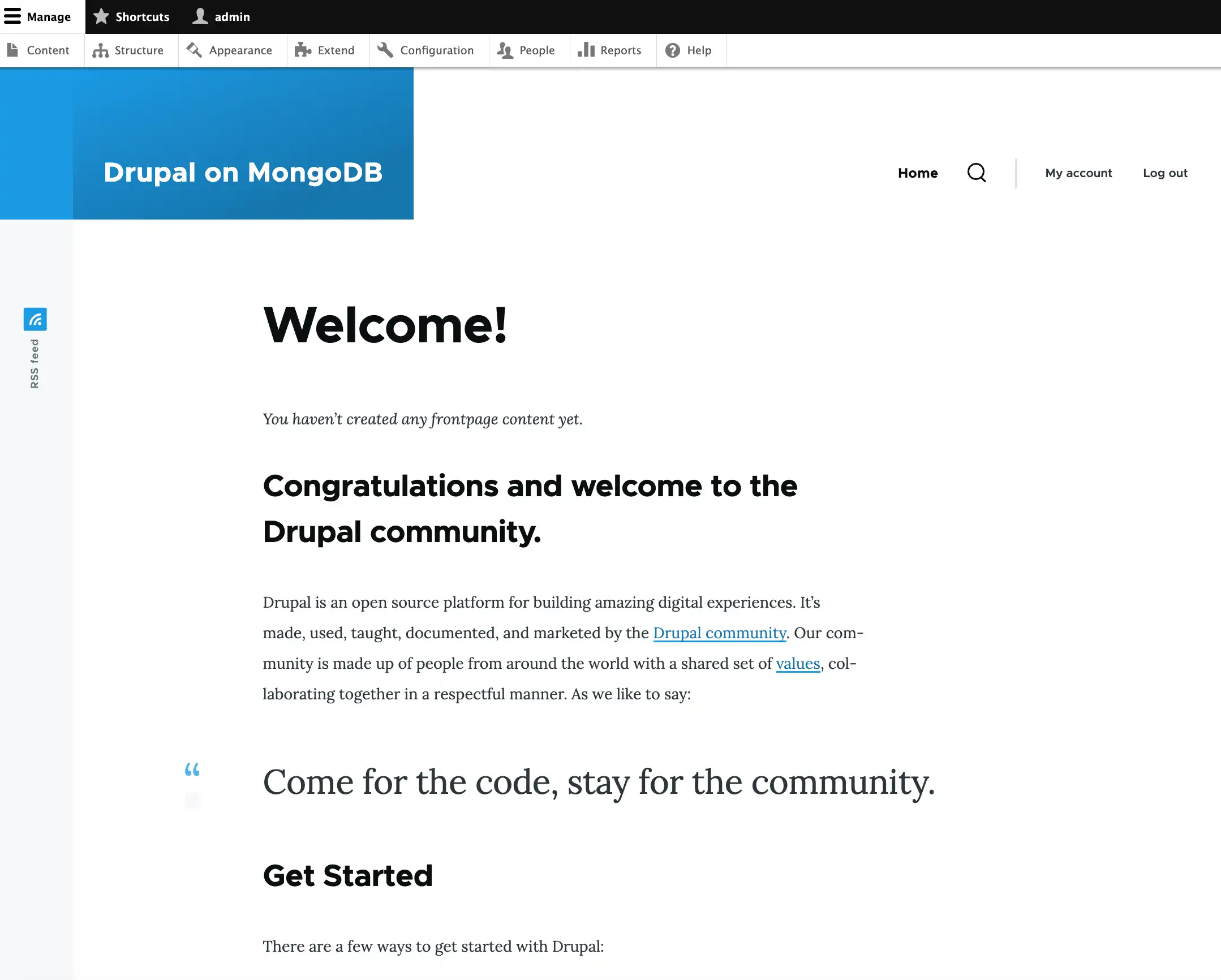Image resolution: width=1221 pixels, height=980 pixels.
Task: Click the Log out link
Action: 1165,173
